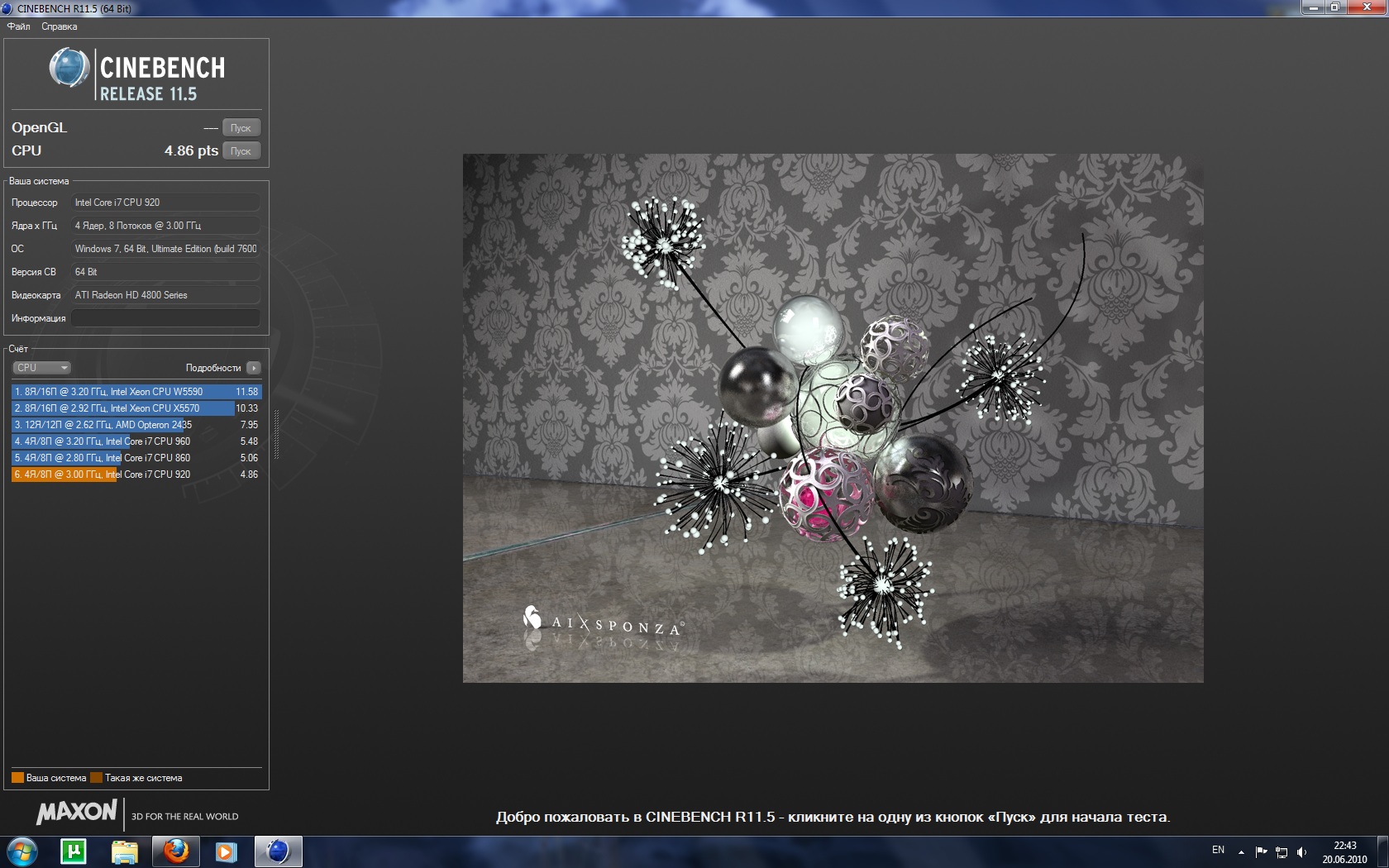Click the brown Такая же система swatch

[96, 778]
